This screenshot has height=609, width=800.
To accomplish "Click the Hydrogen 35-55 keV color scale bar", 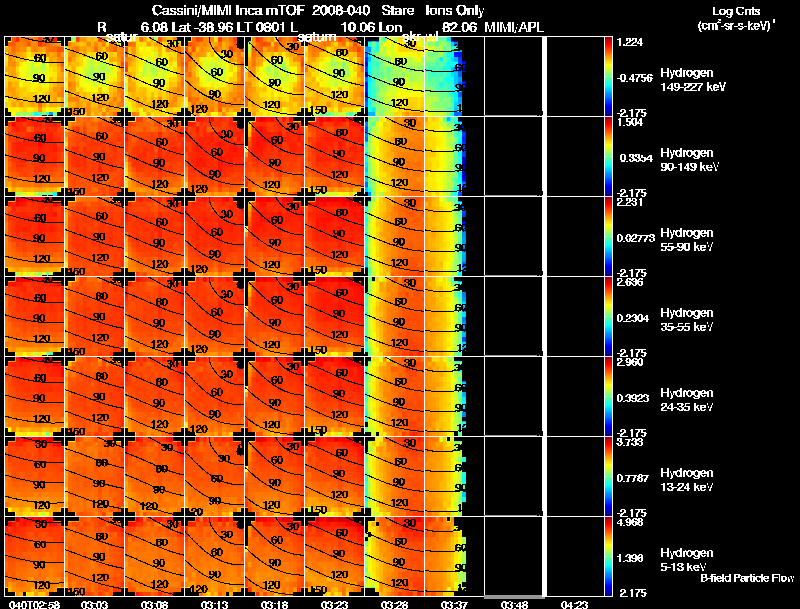I will coord(608,317).
